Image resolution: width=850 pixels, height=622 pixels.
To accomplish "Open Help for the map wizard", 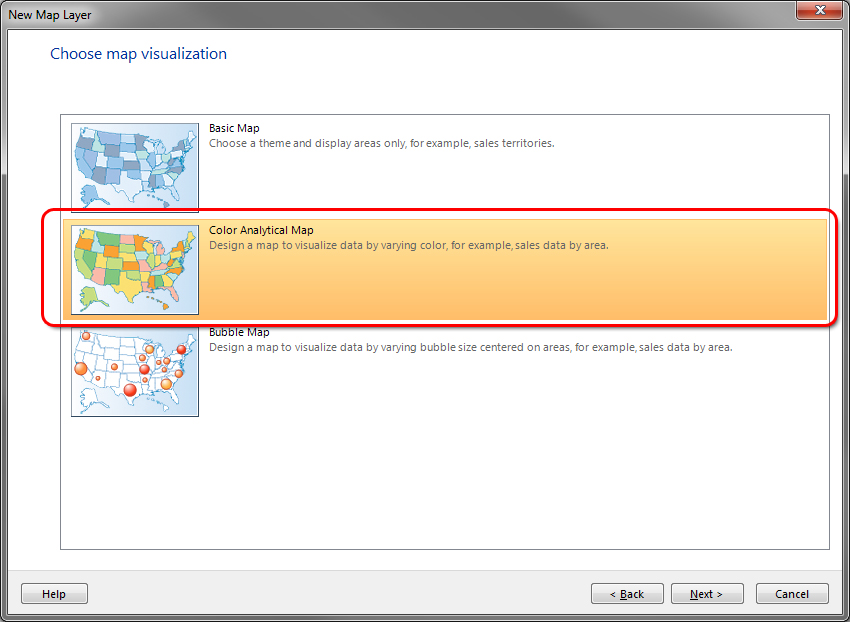I will (x=54, y=594).
